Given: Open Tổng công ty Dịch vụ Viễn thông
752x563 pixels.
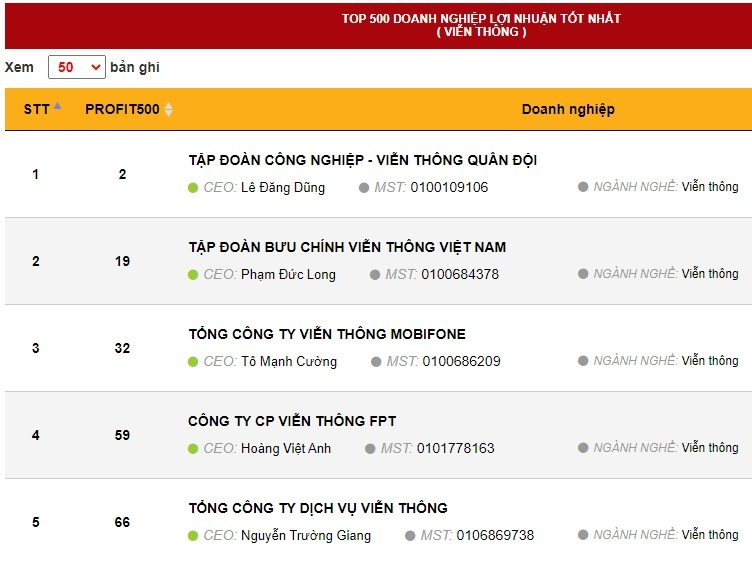Looking at the screenshot, I should 317,508.
